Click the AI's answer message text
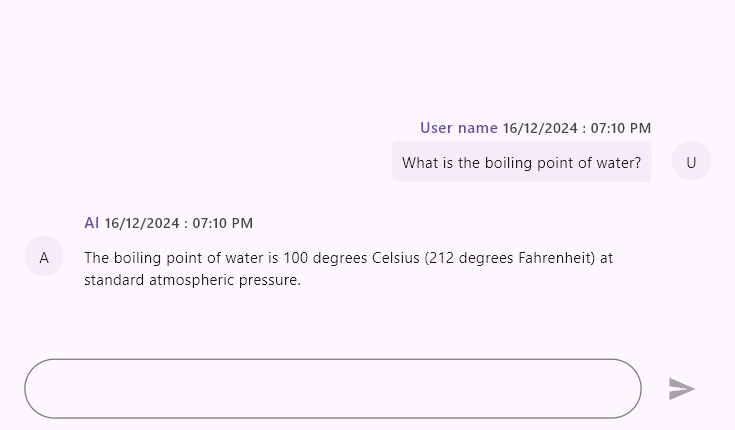Screen dimensions: 735x430 348,269
